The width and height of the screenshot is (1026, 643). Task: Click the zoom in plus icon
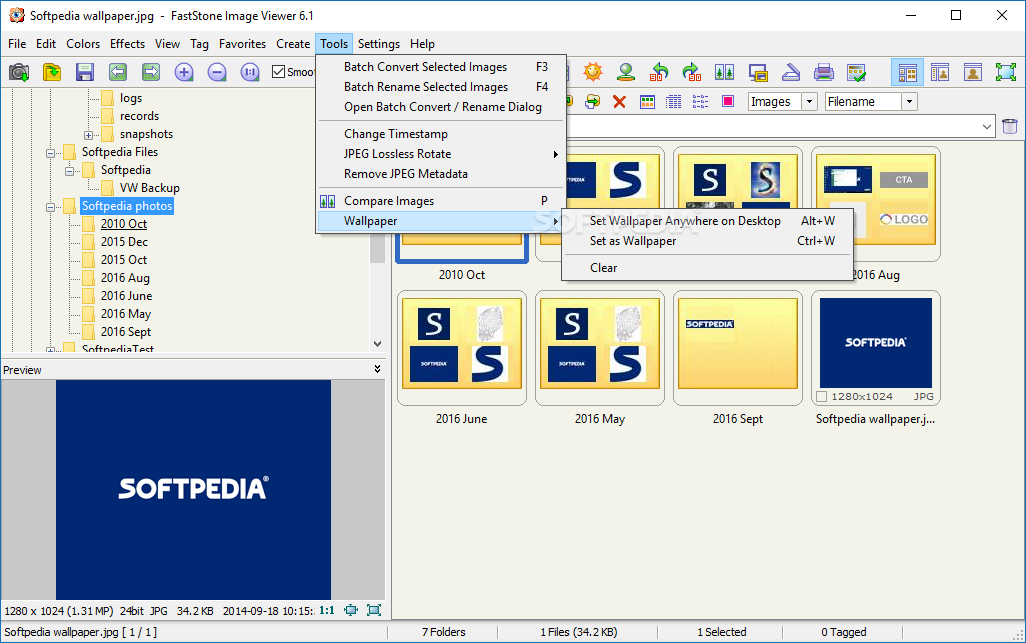coord(184,72)
